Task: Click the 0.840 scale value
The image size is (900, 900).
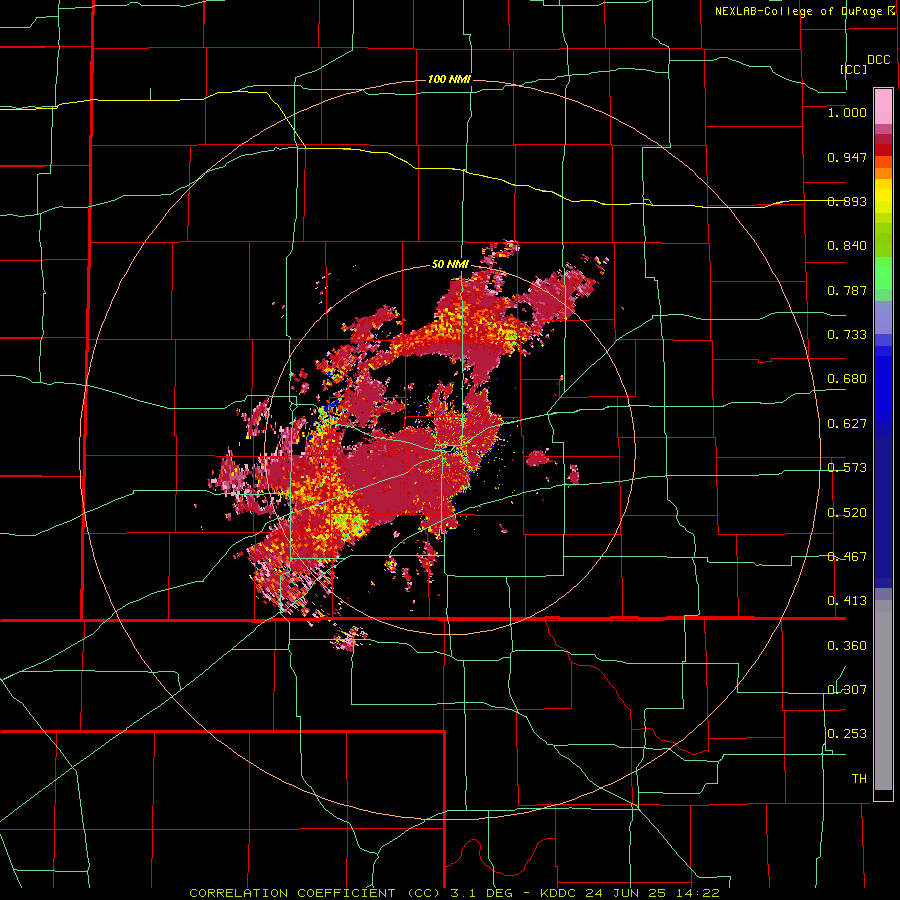Action: (847, 246)
